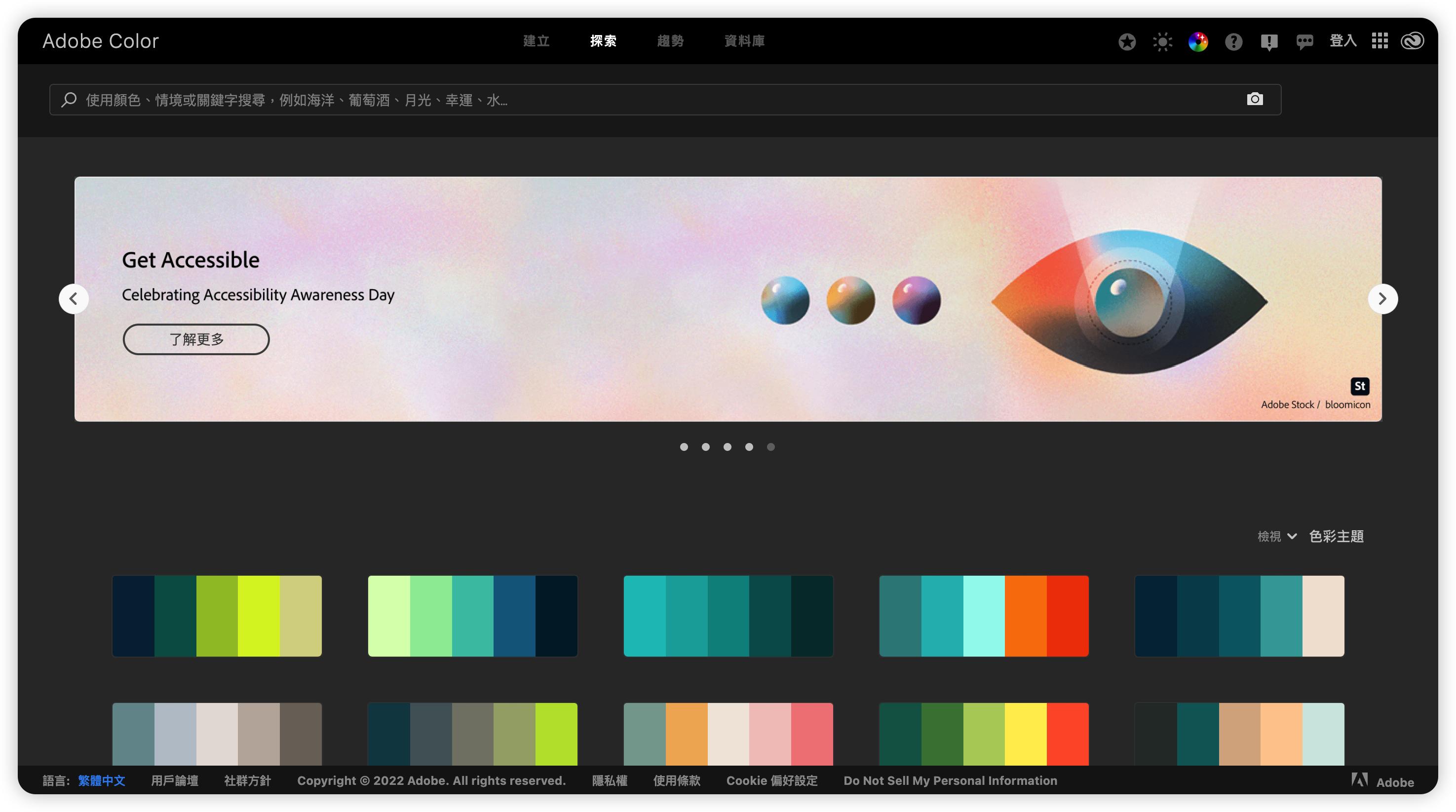
Task: Go back using the left carousel arrow
Action: [x=74, y=298]
